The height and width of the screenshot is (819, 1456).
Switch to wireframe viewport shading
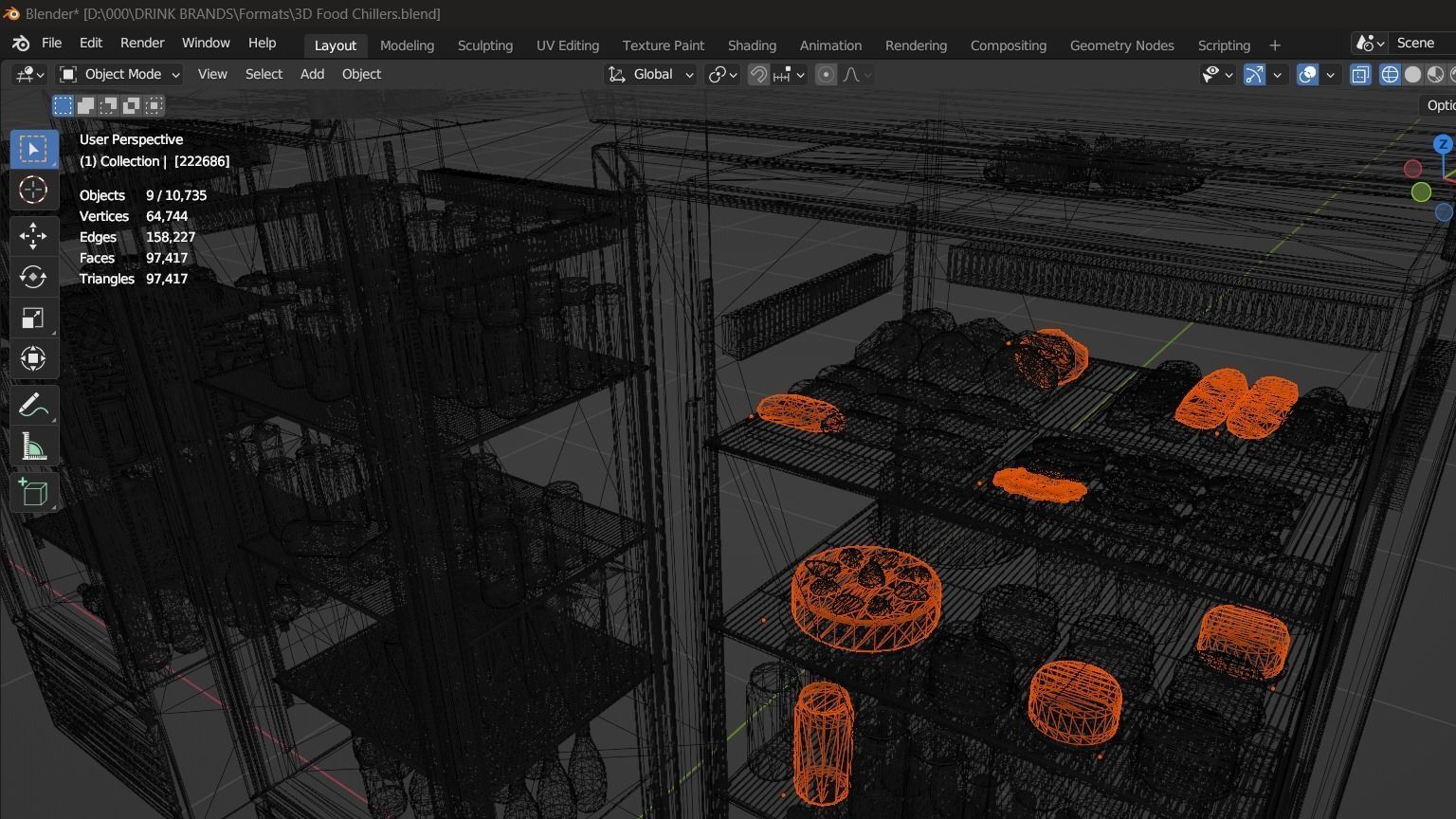pos(1390,74)
